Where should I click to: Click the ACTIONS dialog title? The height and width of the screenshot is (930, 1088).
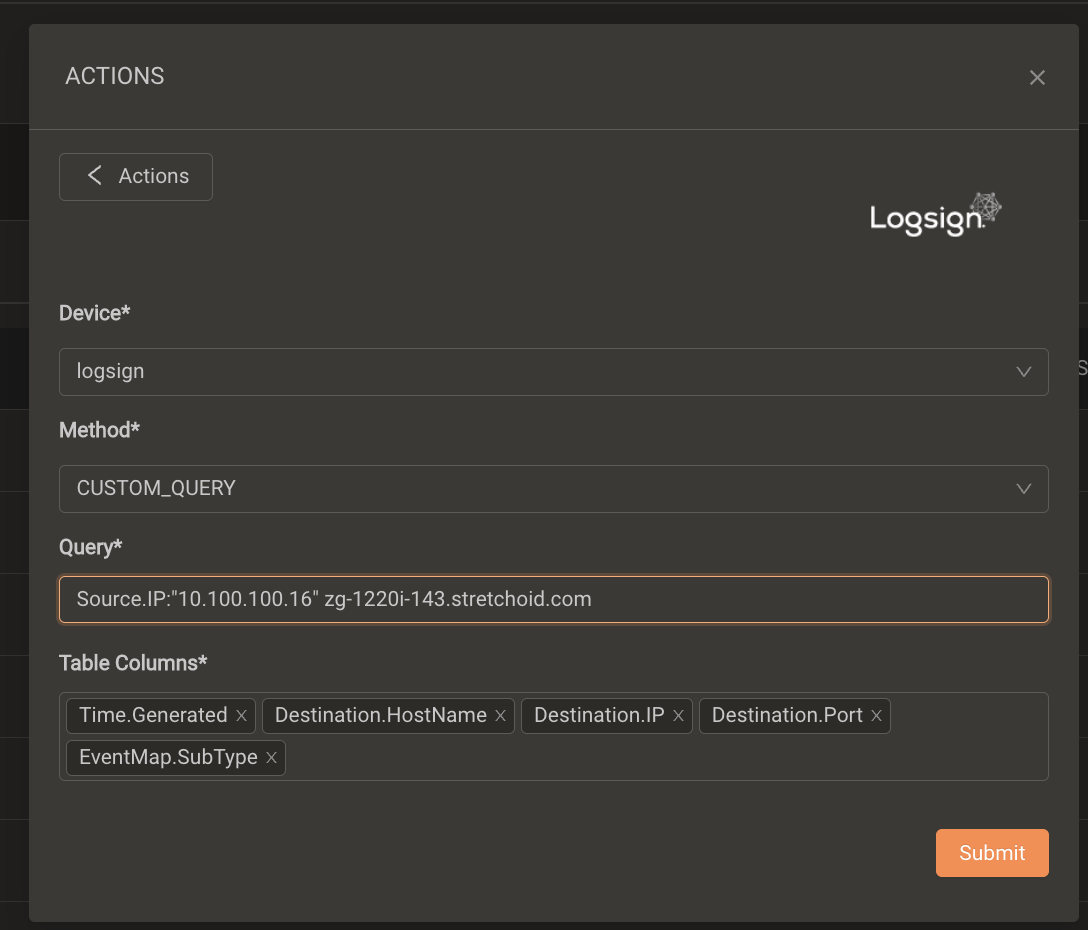115,76
